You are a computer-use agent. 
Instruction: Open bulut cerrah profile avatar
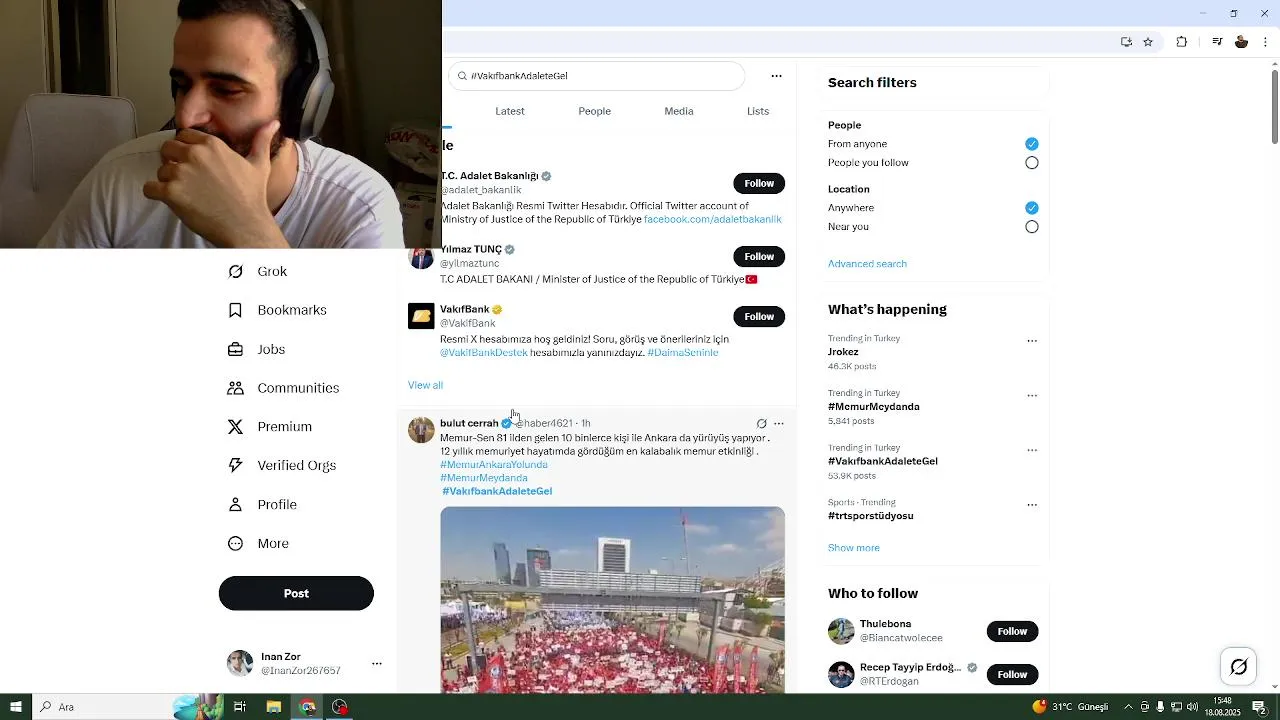pyautogui.click(x=421, y=430)
